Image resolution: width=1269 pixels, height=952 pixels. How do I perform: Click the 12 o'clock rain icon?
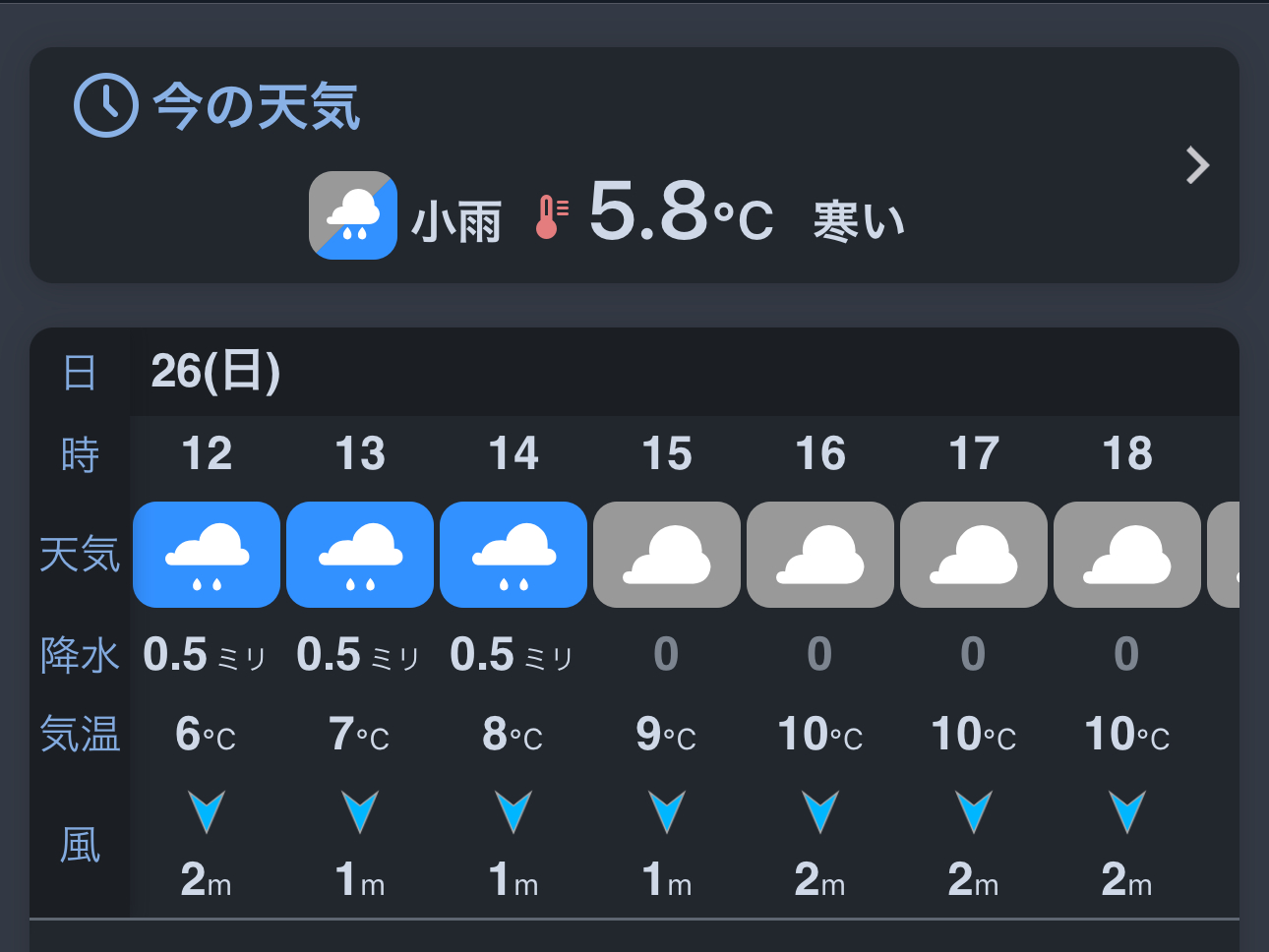(x=207, y=555)
